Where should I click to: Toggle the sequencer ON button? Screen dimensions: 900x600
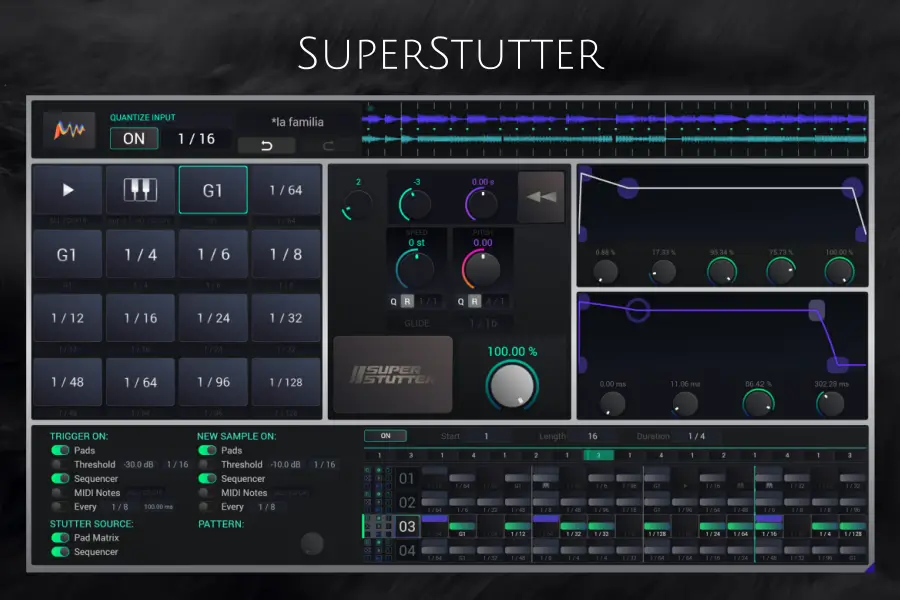click(x=386, y=436)
